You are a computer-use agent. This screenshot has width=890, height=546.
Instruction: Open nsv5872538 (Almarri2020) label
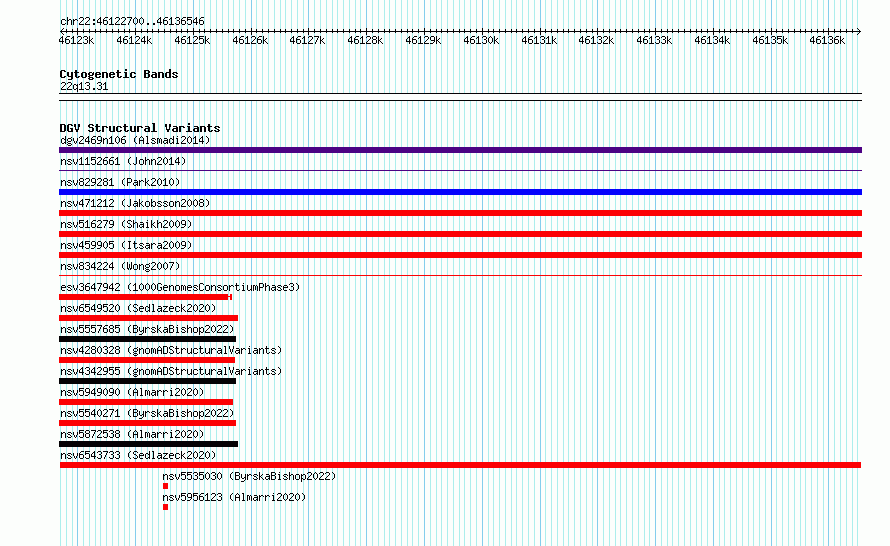coord(132,434)
